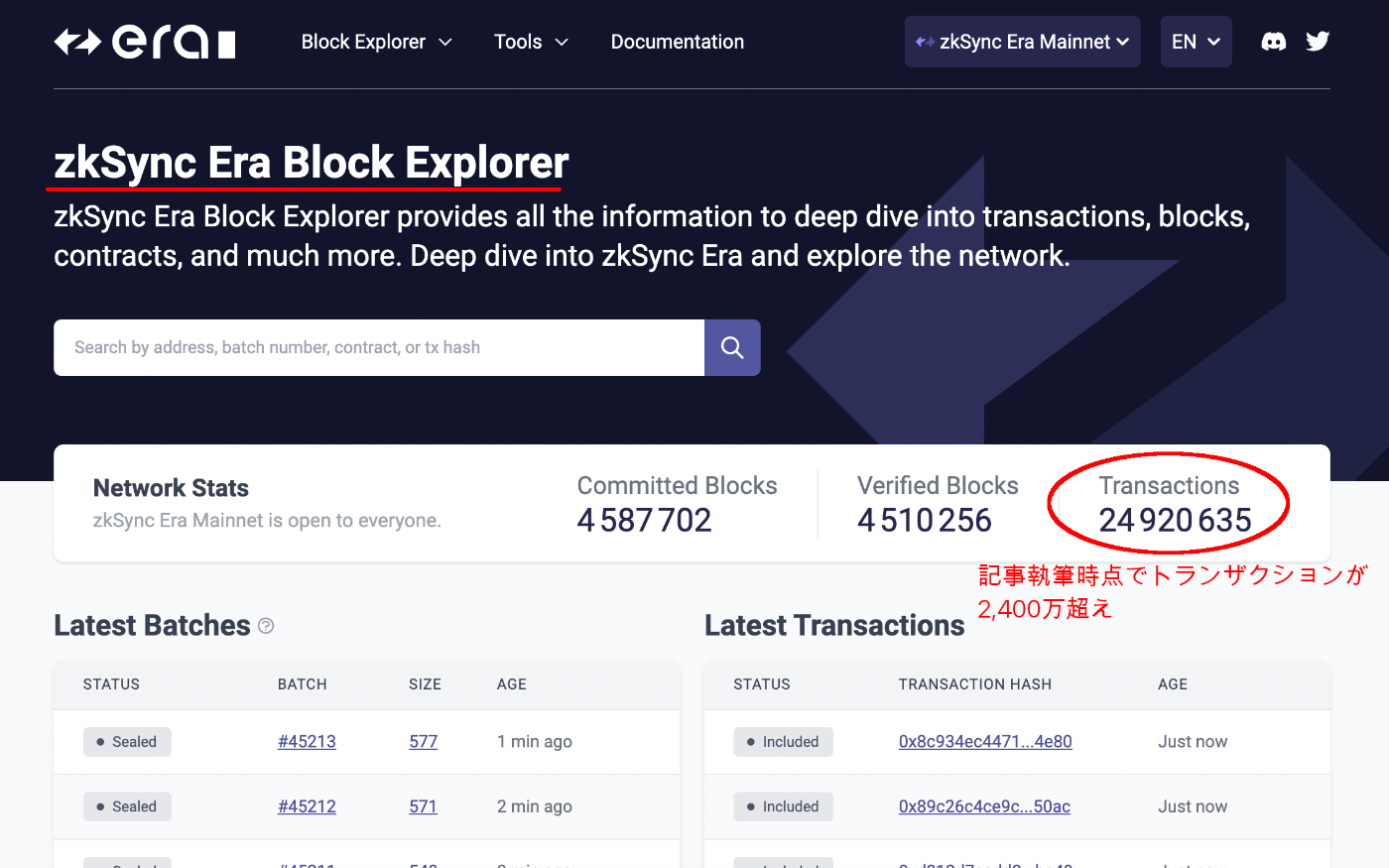The image size is (1389, 868).
Task: Click the '1 min ago' age cell
Action: [535, 742]
